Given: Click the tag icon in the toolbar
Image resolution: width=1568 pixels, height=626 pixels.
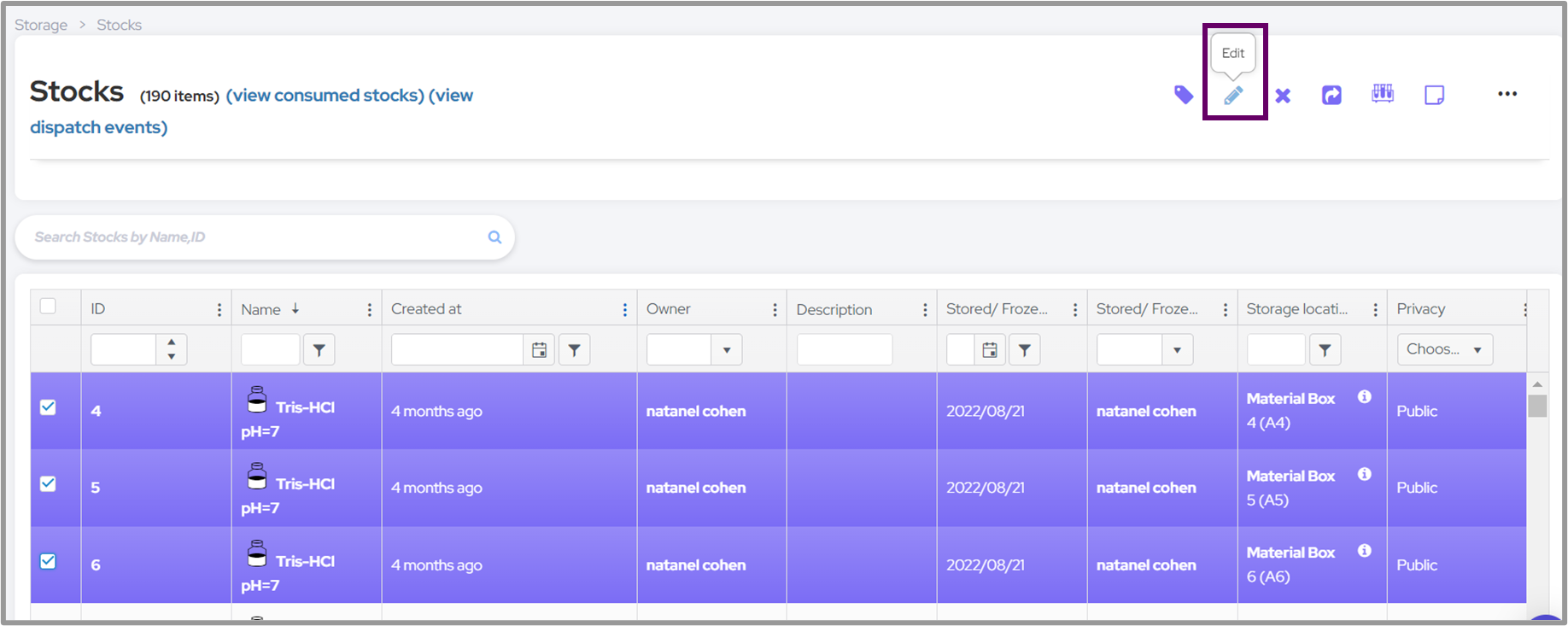Looking at the screenshot, I should coord(1183,95).
